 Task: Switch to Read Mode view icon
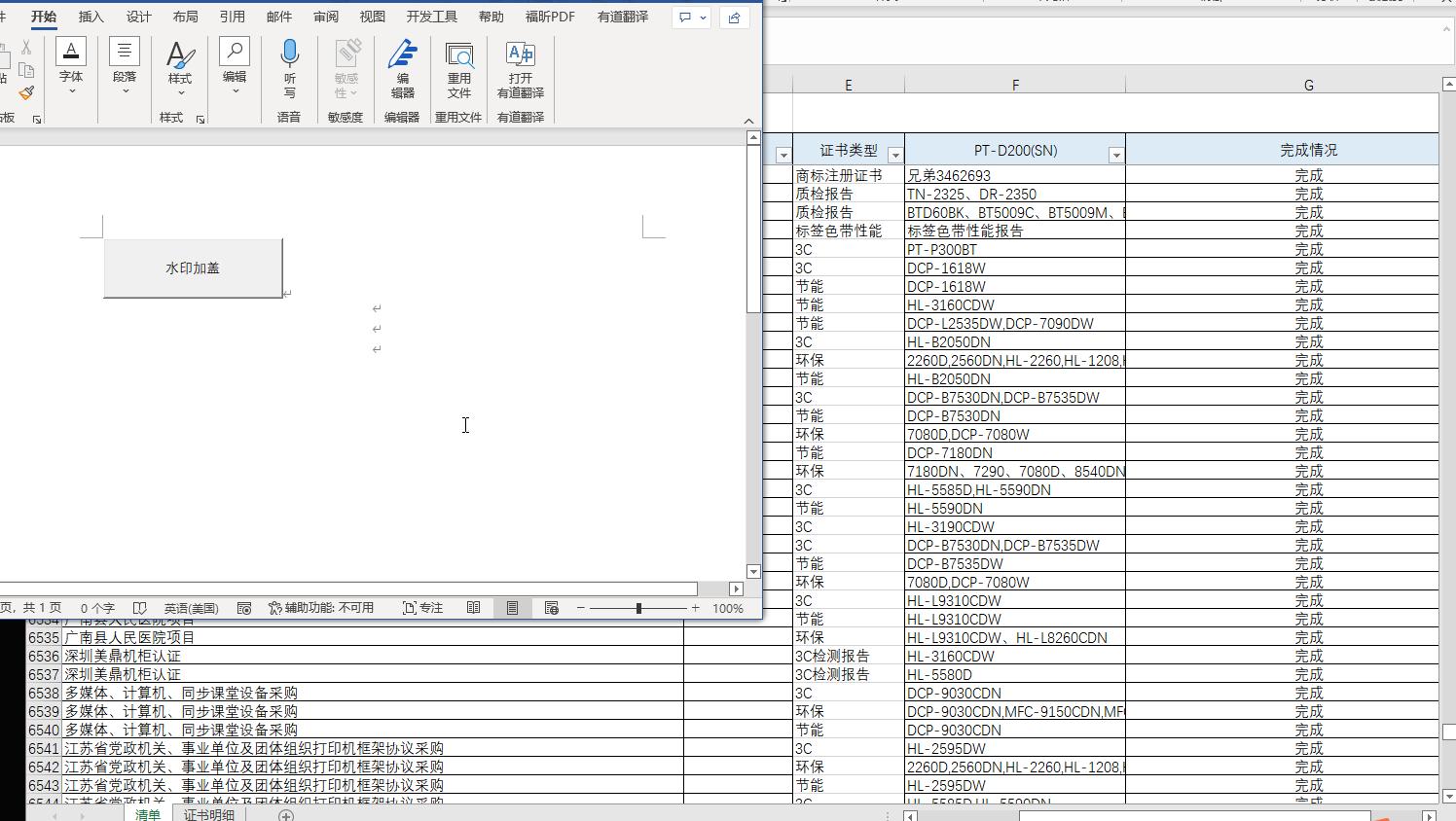473,608
